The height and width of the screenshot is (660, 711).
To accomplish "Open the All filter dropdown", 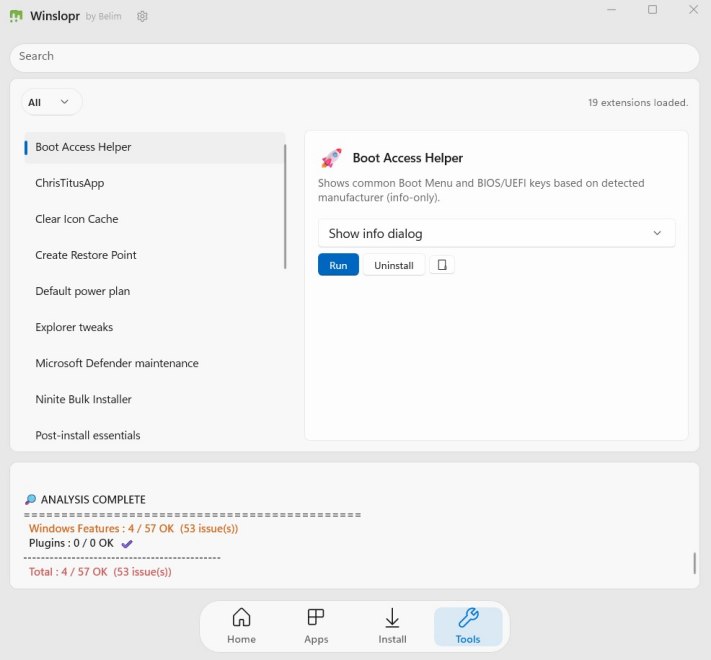I will 51,102.
